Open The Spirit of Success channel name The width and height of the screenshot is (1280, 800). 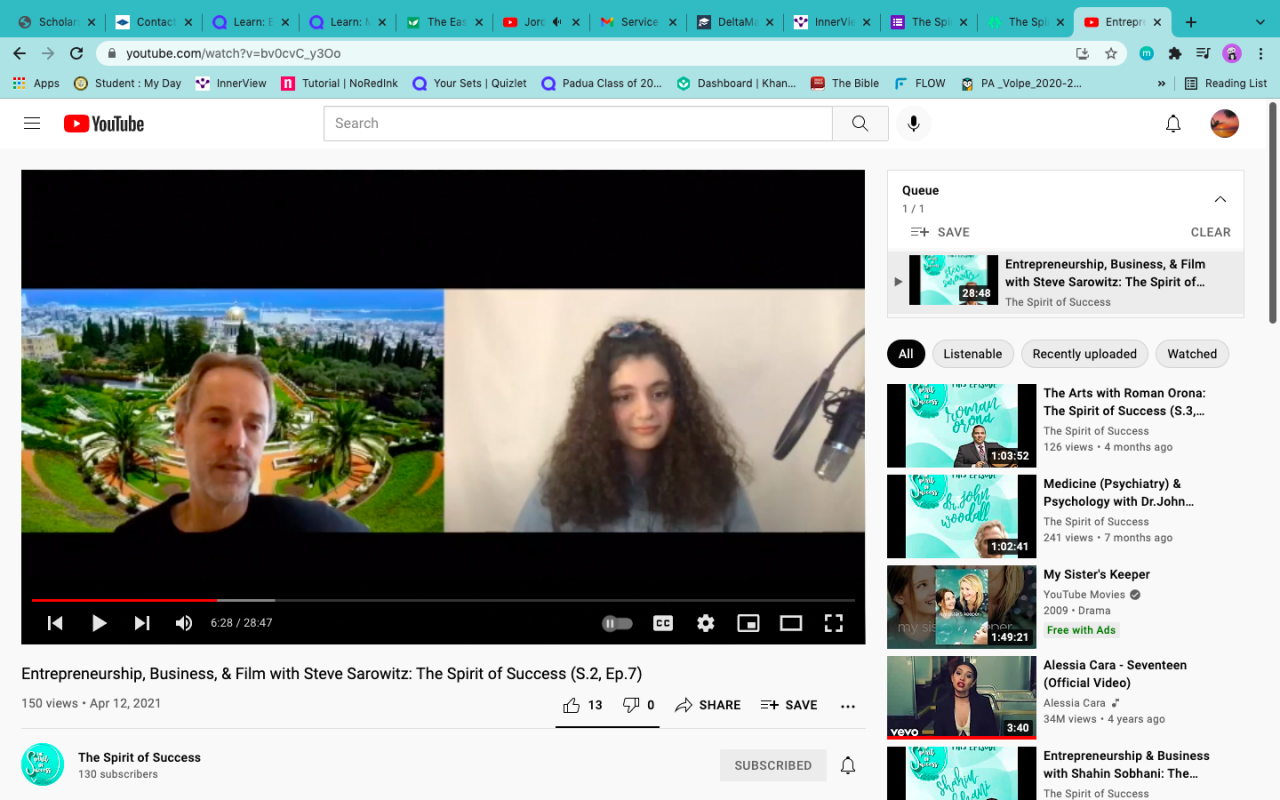139,757
